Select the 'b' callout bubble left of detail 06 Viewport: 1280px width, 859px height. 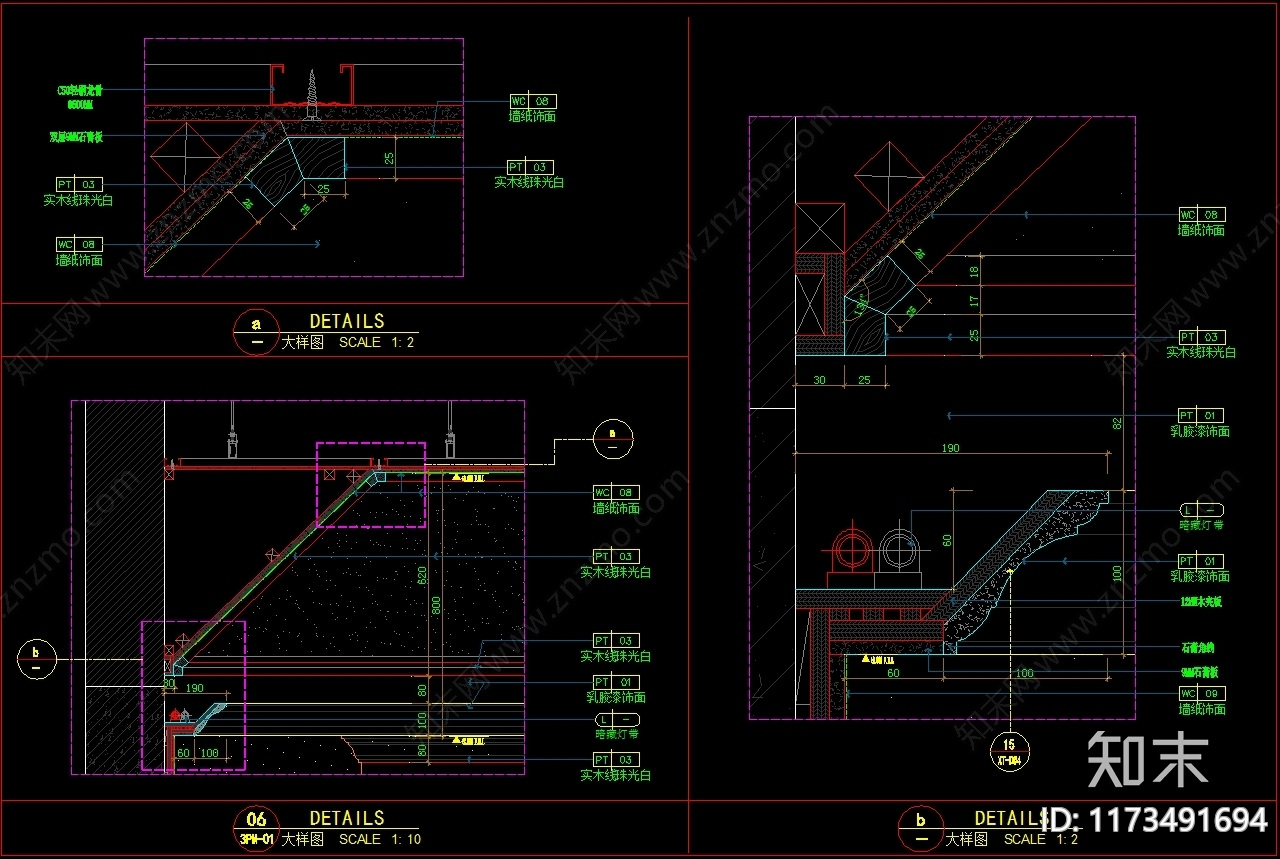[x=36, y=659]
